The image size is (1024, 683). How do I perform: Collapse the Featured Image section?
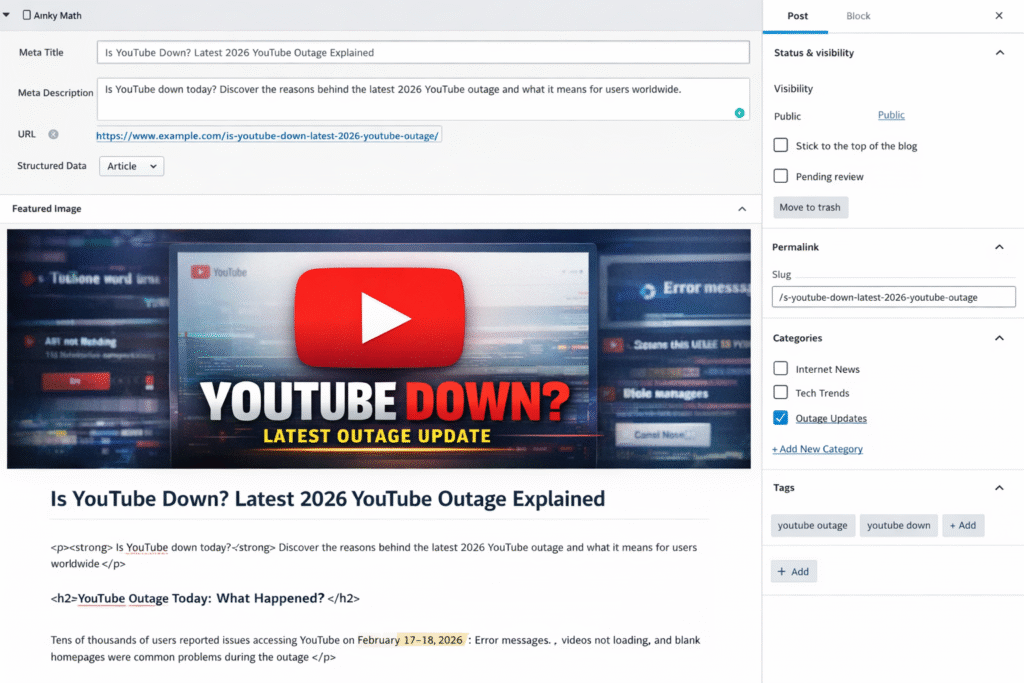(x=742, y=209)
